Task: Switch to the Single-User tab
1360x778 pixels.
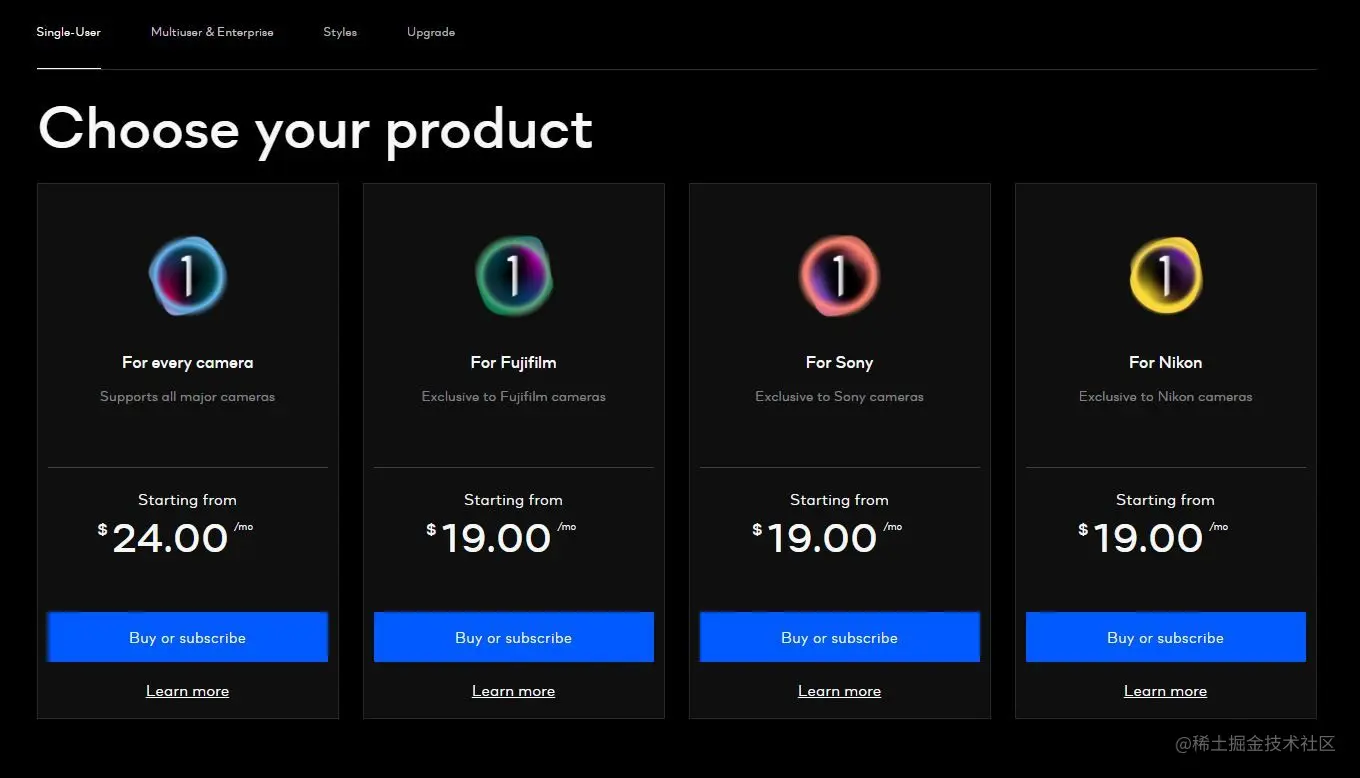Action: [x=69, y=32]
